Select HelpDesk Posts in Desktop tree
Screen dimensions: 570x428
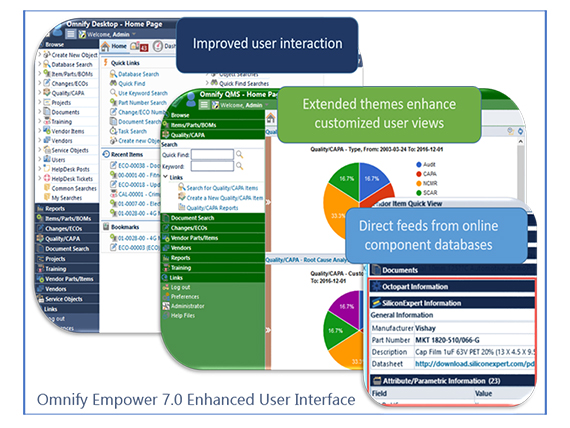pyautogui.click(x=70, y=169)
